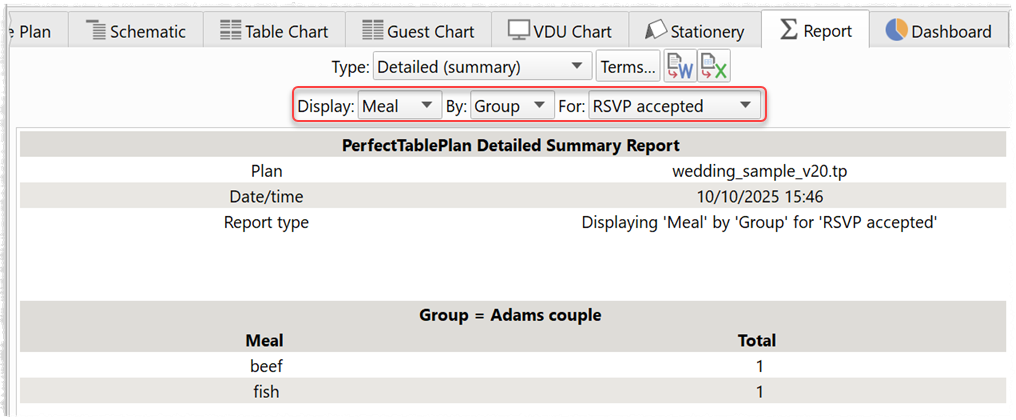This screenshot has height=420, width=1016.
Task: Click the 'Meal' column header
Action: (x=264, y=340)
